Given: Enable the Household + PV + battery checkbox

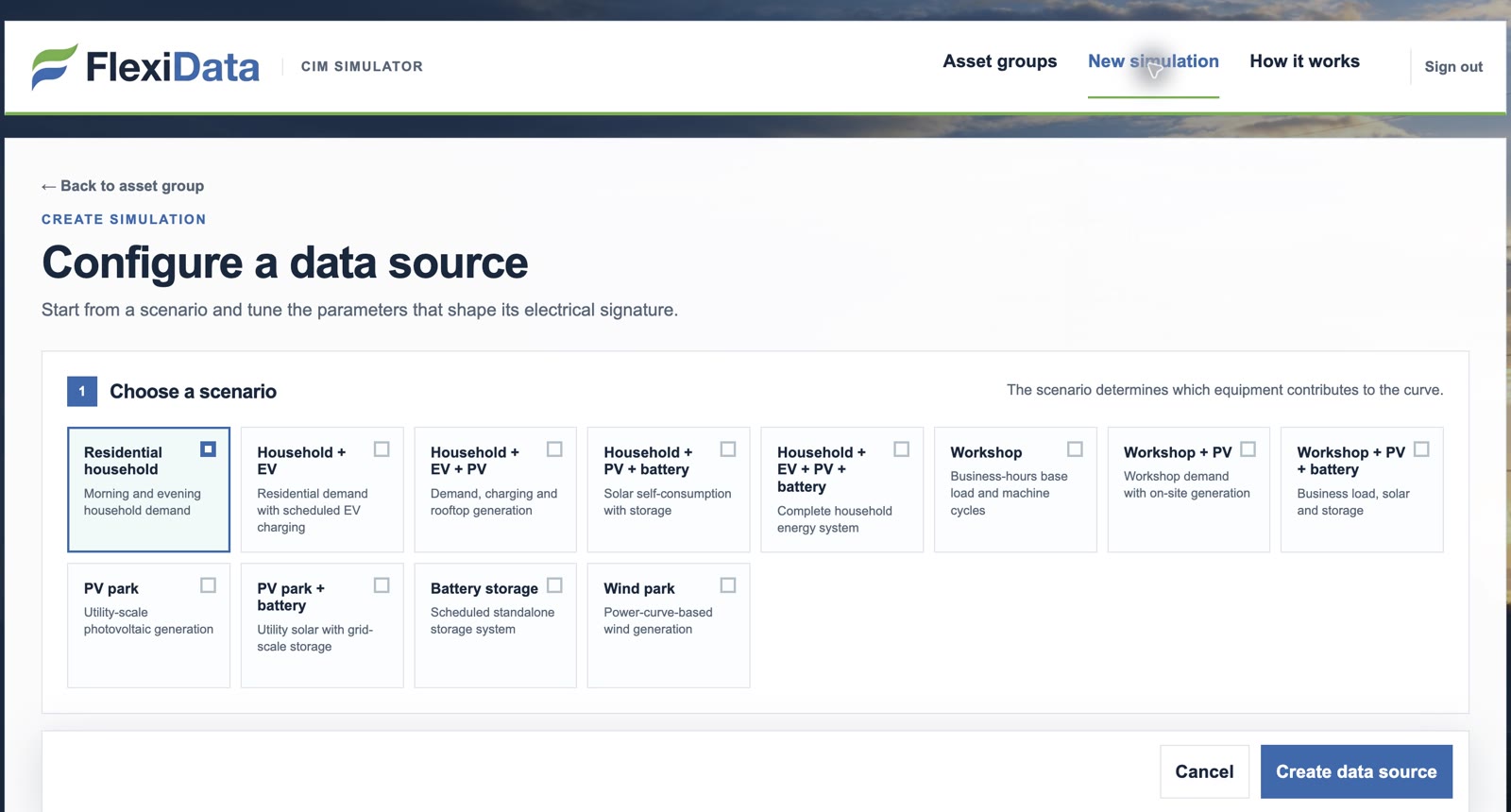Looking at the screenshot, I should click(728, 449).
